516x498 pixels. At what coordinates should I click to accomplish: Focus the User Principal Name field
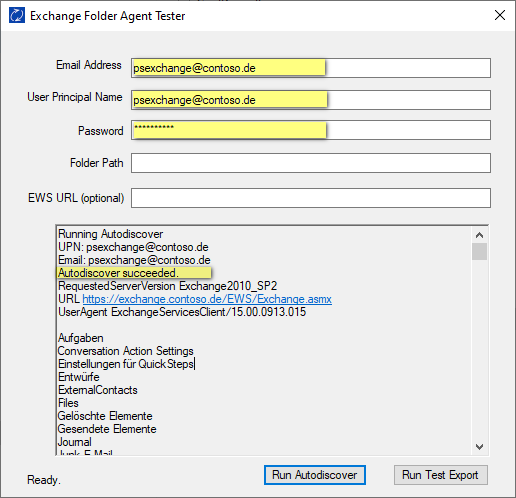tap(311, 100)
